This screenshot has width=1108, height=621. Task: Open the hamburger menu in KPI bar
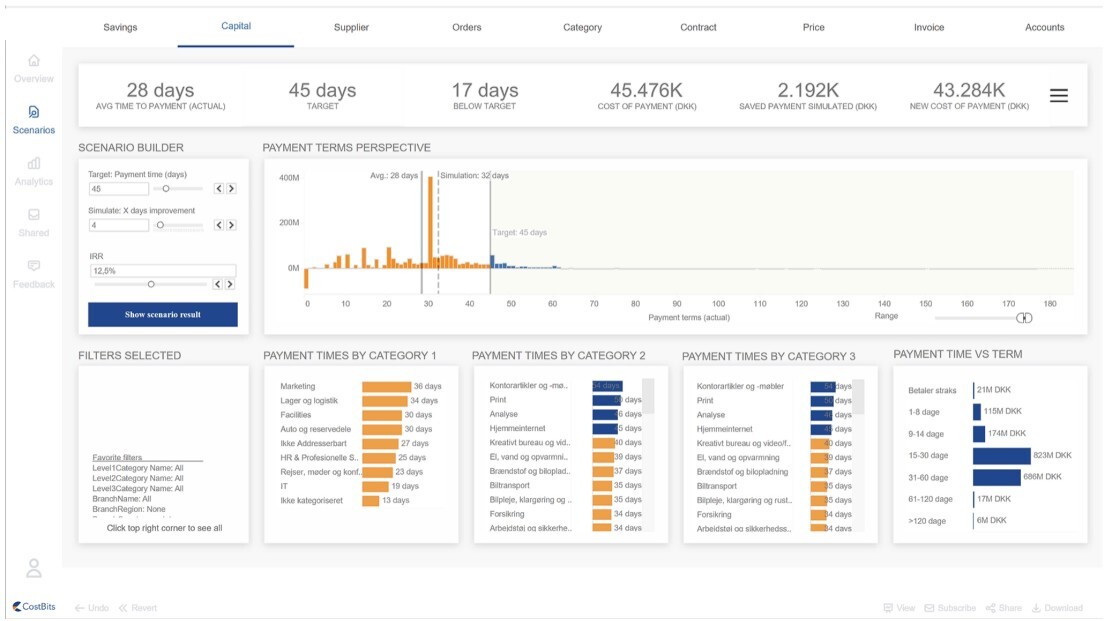(x=1059, y=95)
